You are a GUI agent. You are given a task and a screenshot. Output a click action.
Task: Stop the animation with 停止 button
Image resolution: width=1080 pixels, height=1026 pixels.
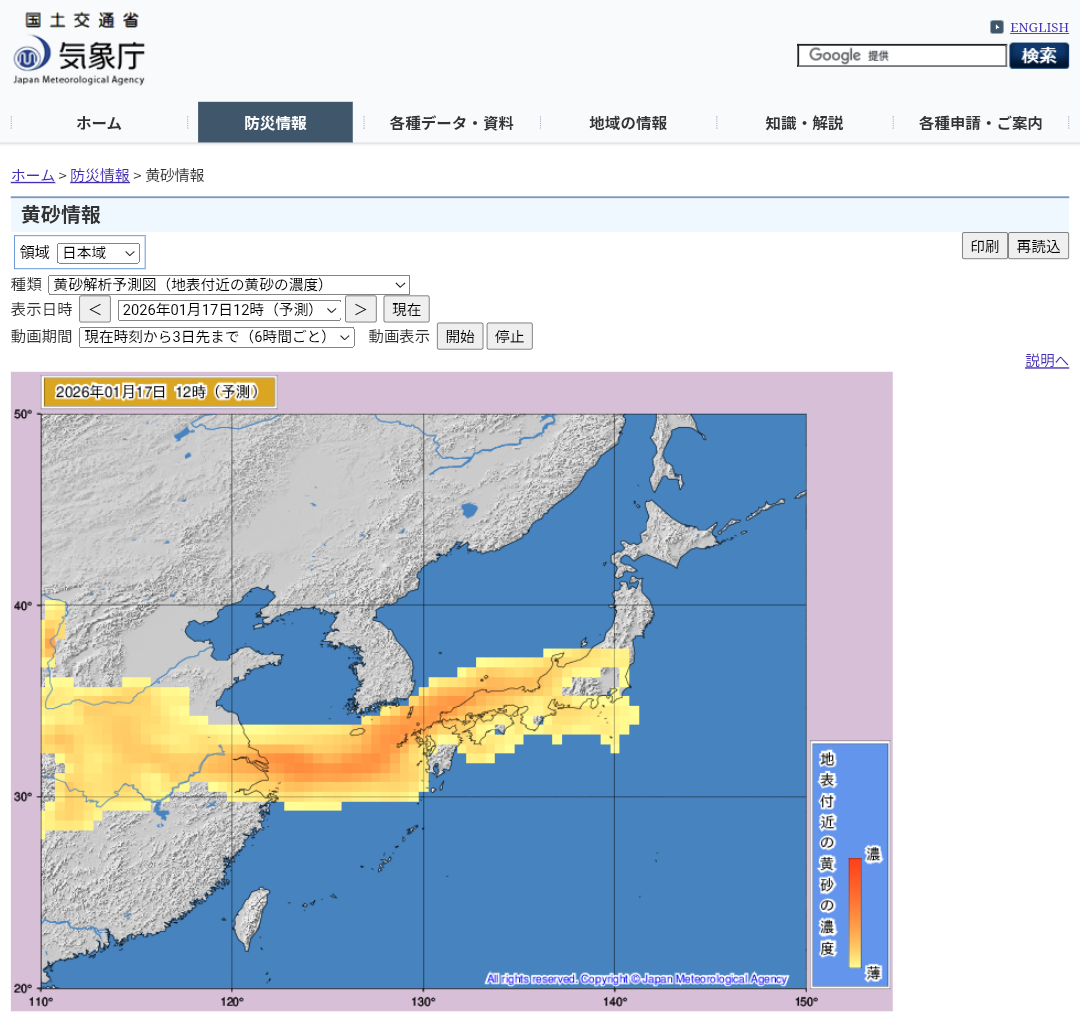(x=510, y=337)
